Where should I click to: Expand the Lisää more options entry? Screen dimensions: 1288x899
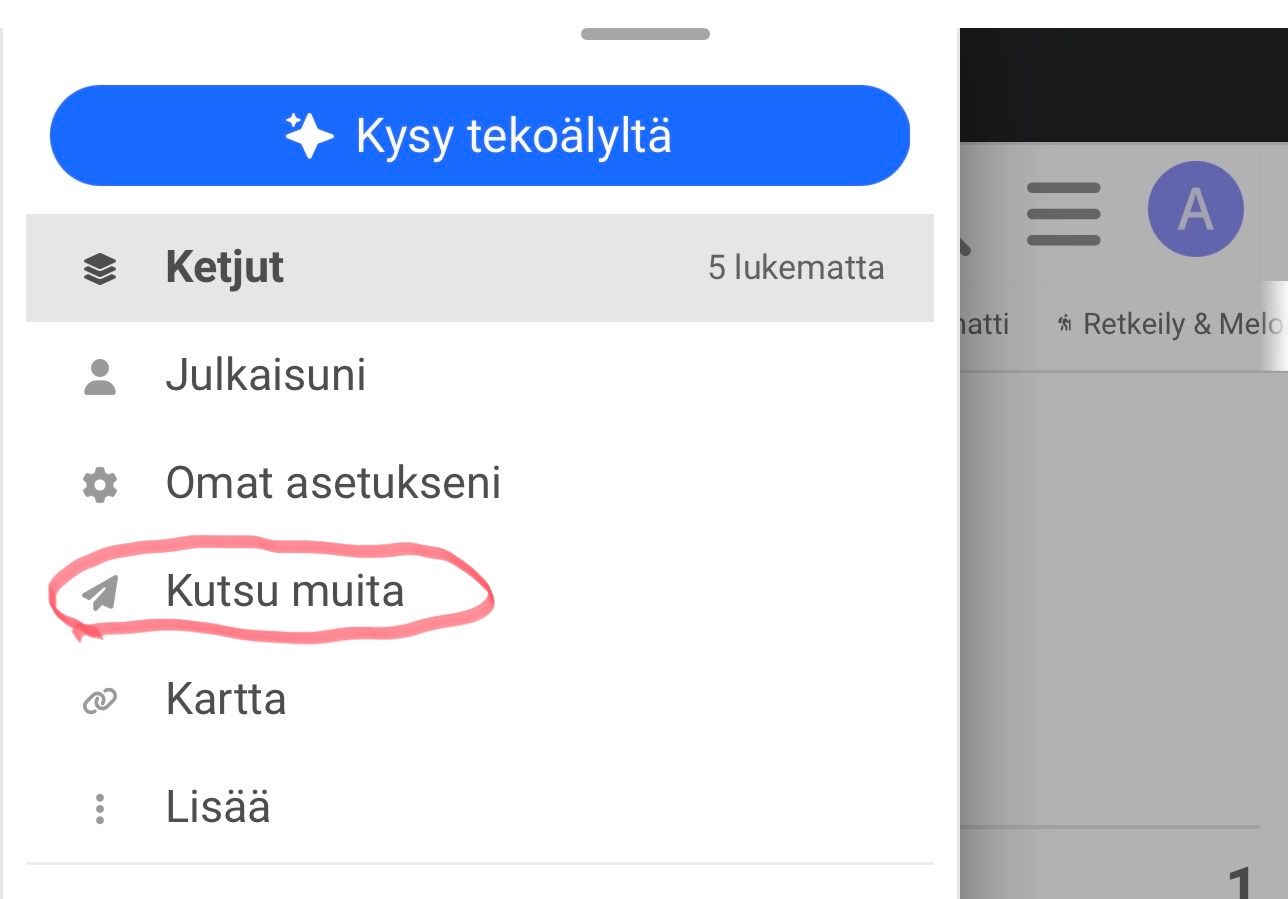218,807
